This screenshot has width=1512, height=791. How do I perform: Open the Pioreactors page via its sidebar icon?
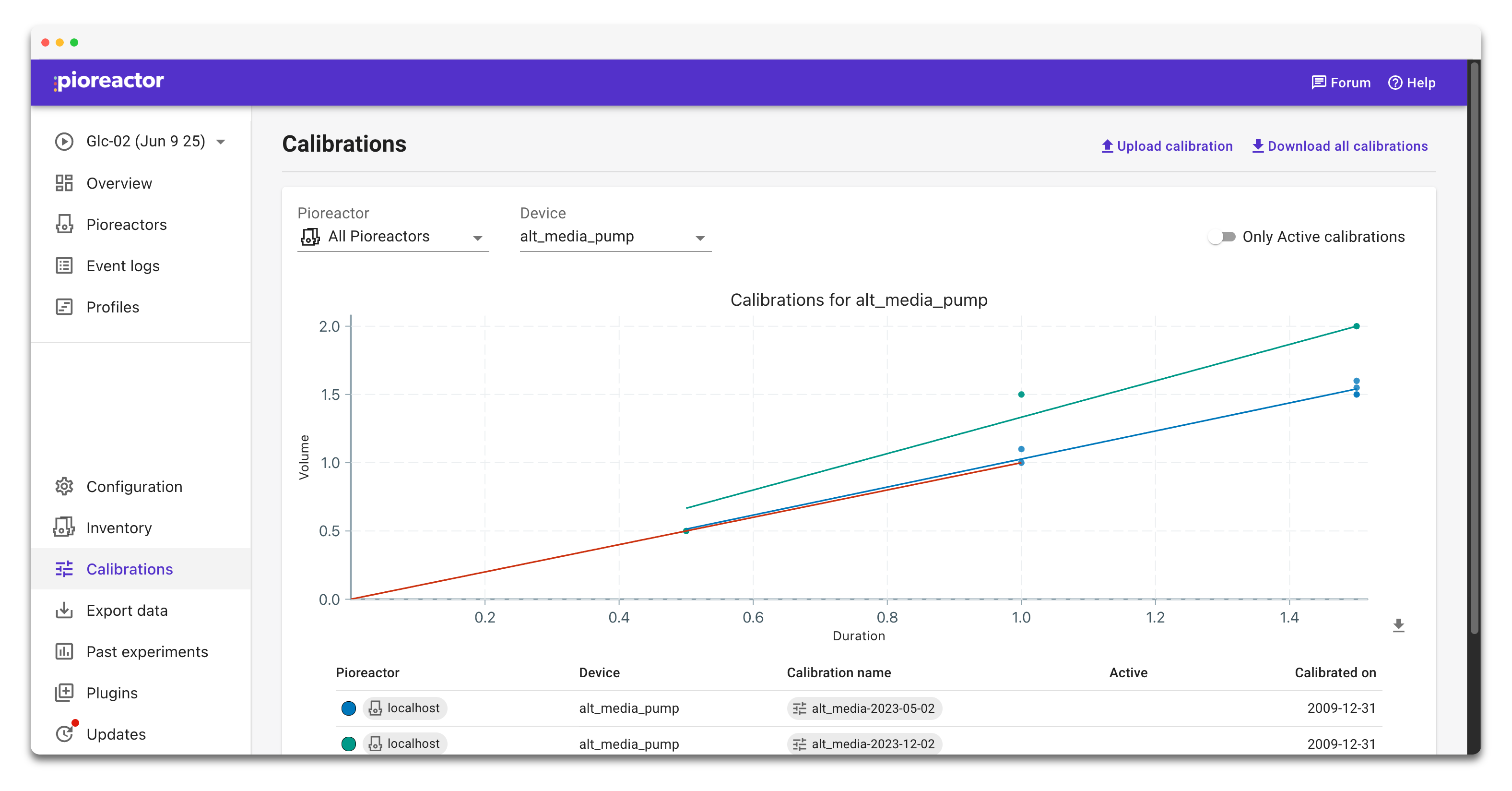pos(64,224)
